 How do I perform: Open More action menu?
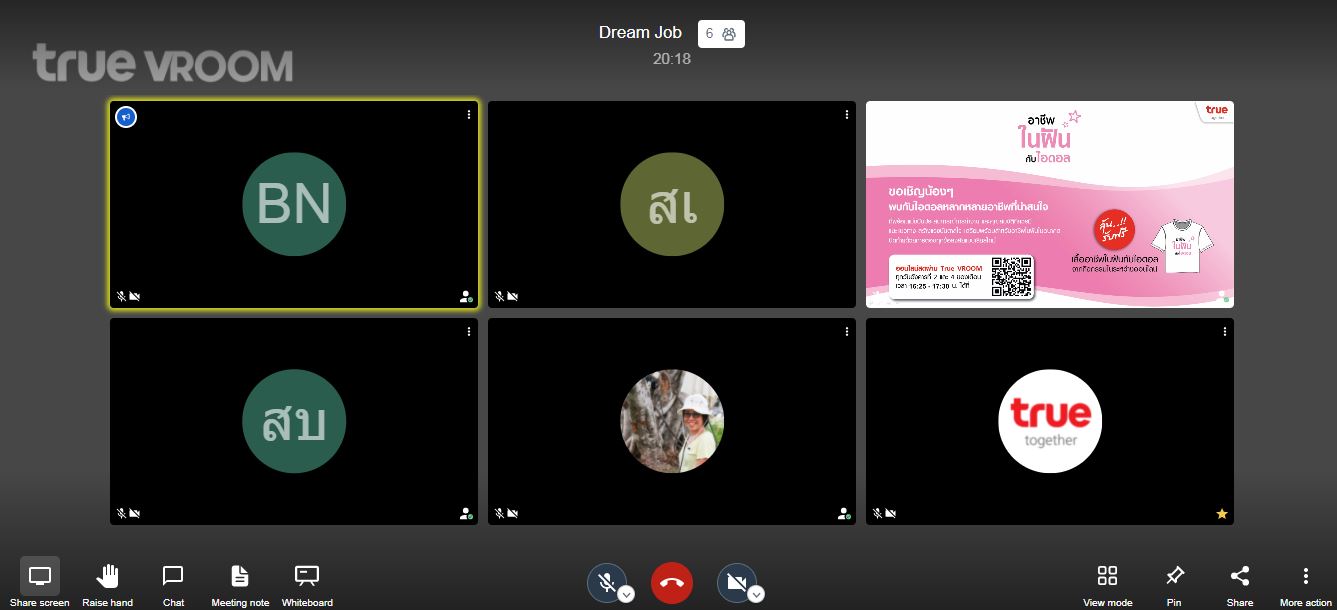(1305, 577)
